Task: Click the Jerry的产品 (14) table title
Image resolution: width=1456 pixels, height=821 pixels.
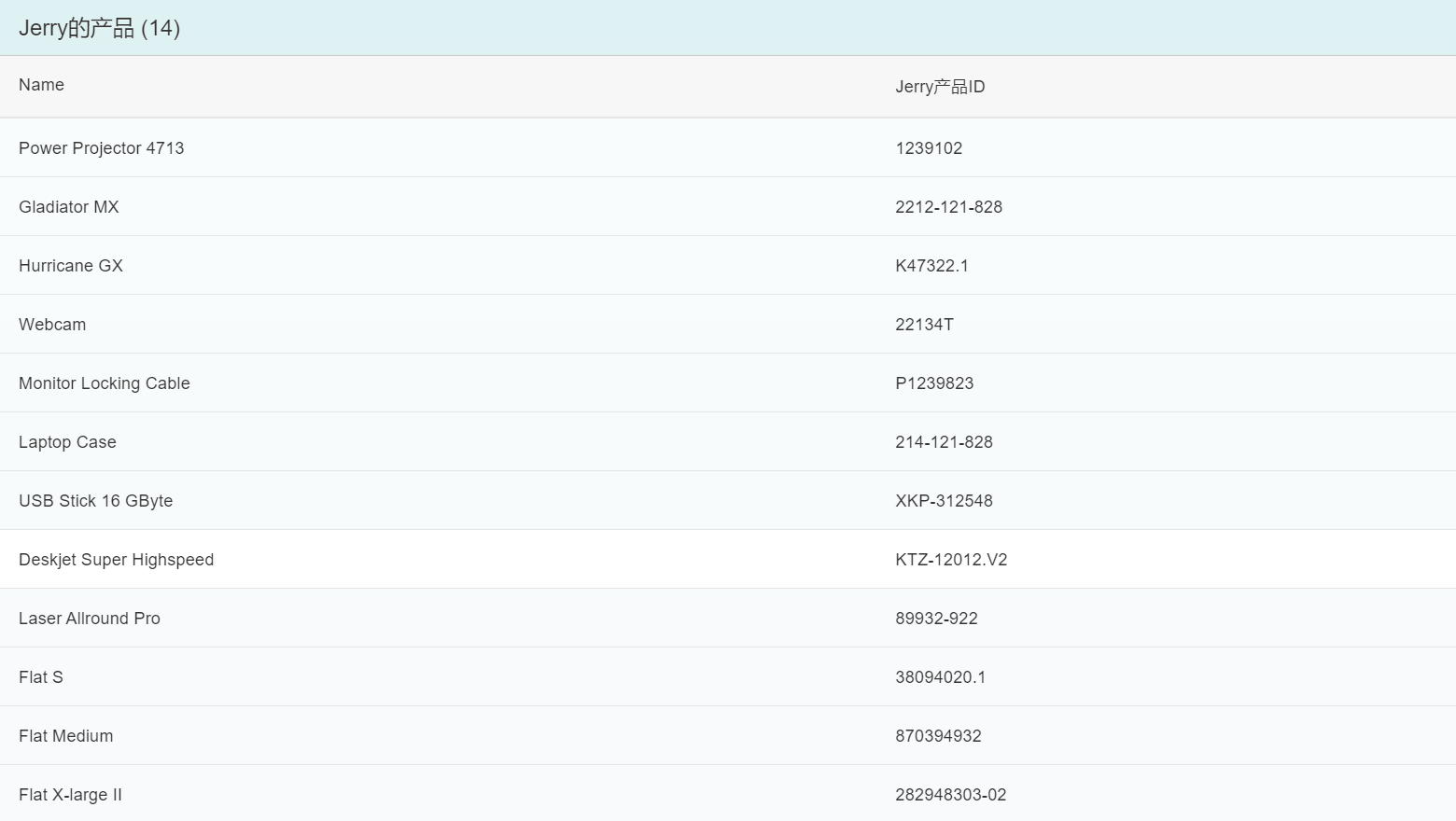Action: coord(100,28)
